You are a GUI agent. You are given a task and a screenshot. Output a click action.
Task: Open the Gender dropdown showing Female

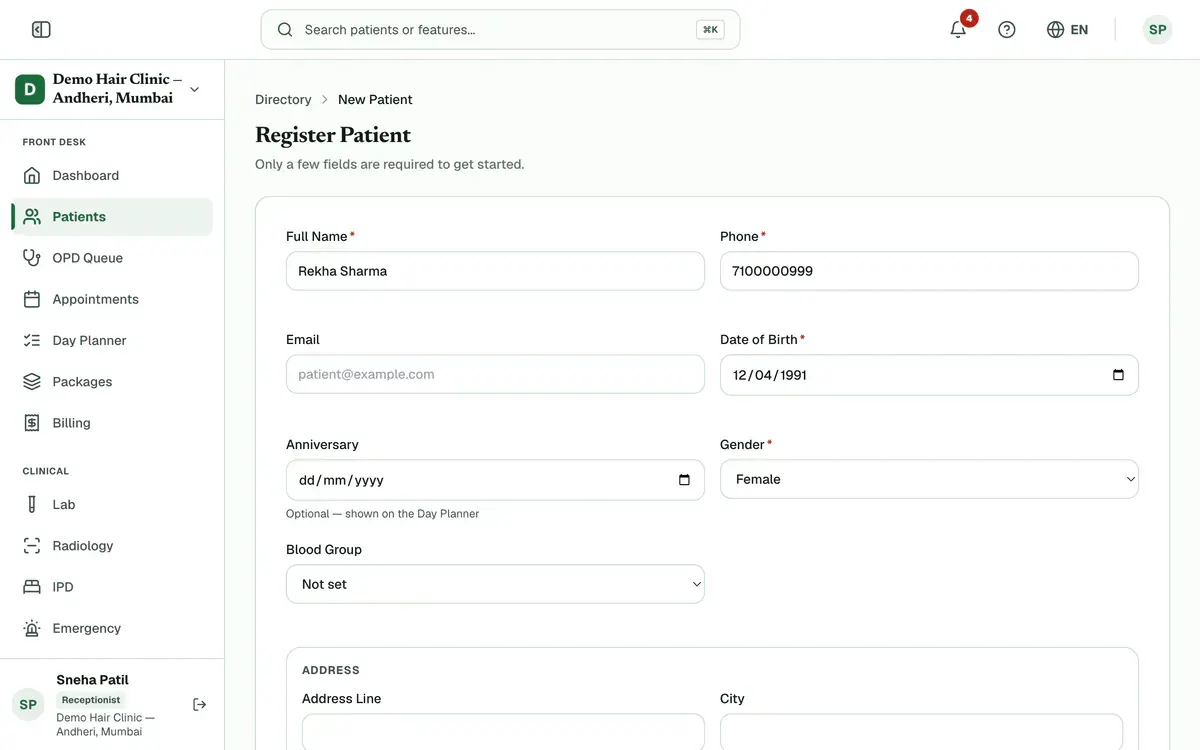coord(929,479)
